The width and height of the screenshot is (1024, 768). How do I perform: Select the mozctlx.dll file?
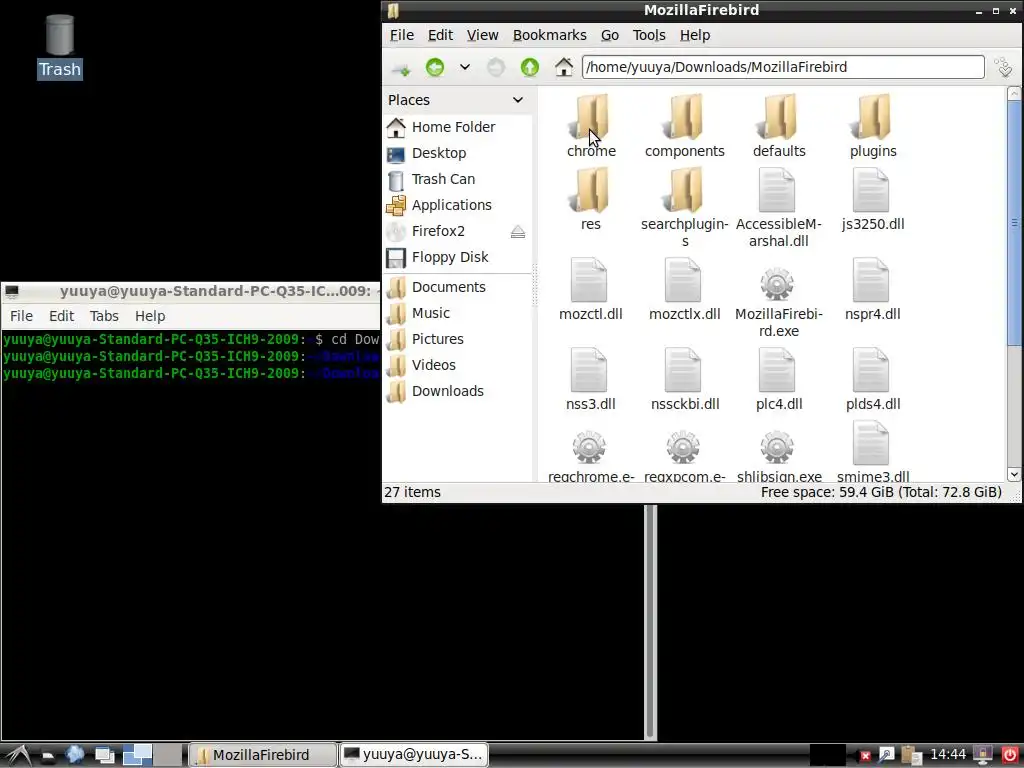[683, 280]
